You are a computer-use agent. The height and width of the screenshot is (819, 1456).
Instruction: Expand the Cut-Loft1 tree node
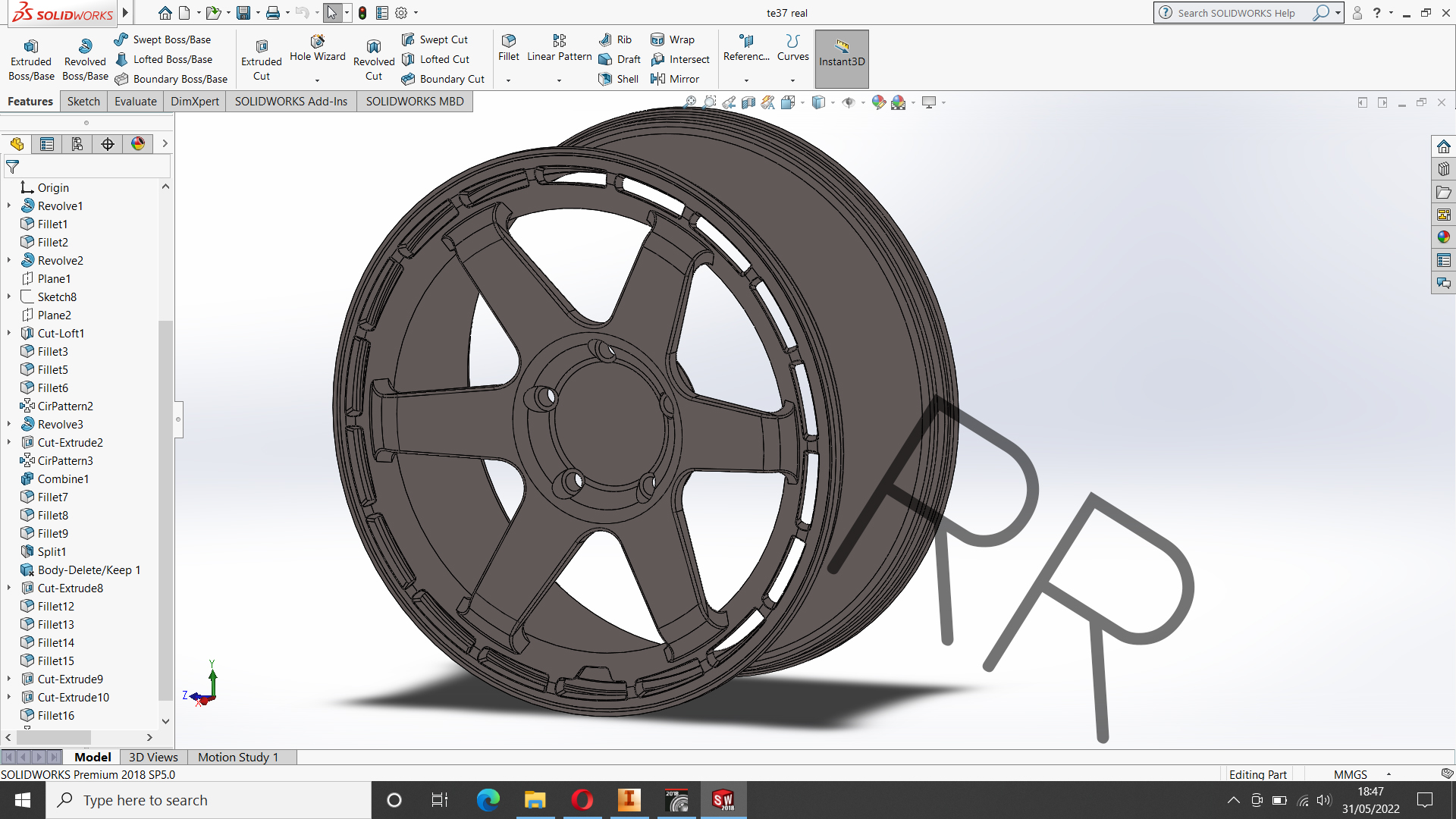pyautogui.click(x=9, y=333)
